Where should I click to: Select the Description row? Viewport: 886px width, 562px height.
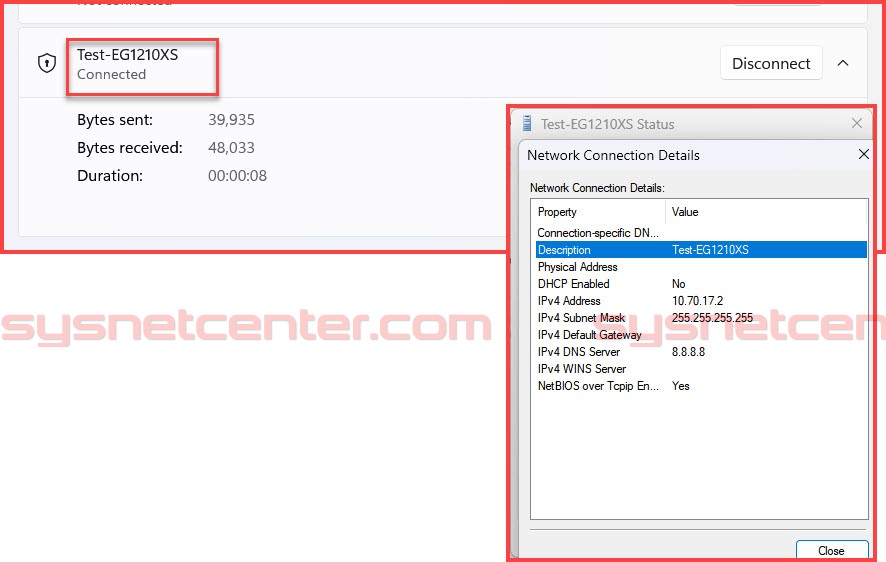pos(701,250)
